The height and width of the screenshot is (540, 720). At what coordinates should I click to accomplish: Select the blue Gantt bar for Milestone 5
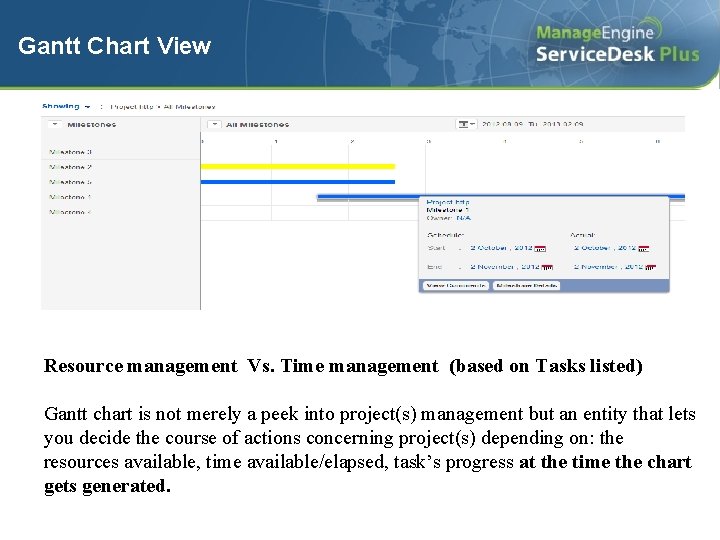[298, 182]
